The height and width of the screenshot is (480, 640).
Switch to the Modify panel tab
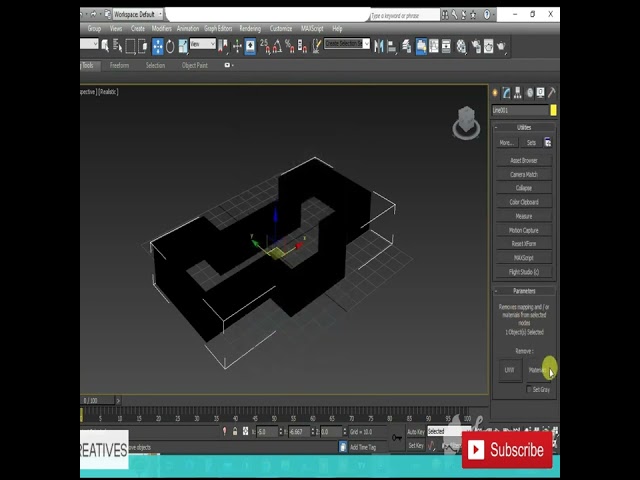(x=507, y=93)
